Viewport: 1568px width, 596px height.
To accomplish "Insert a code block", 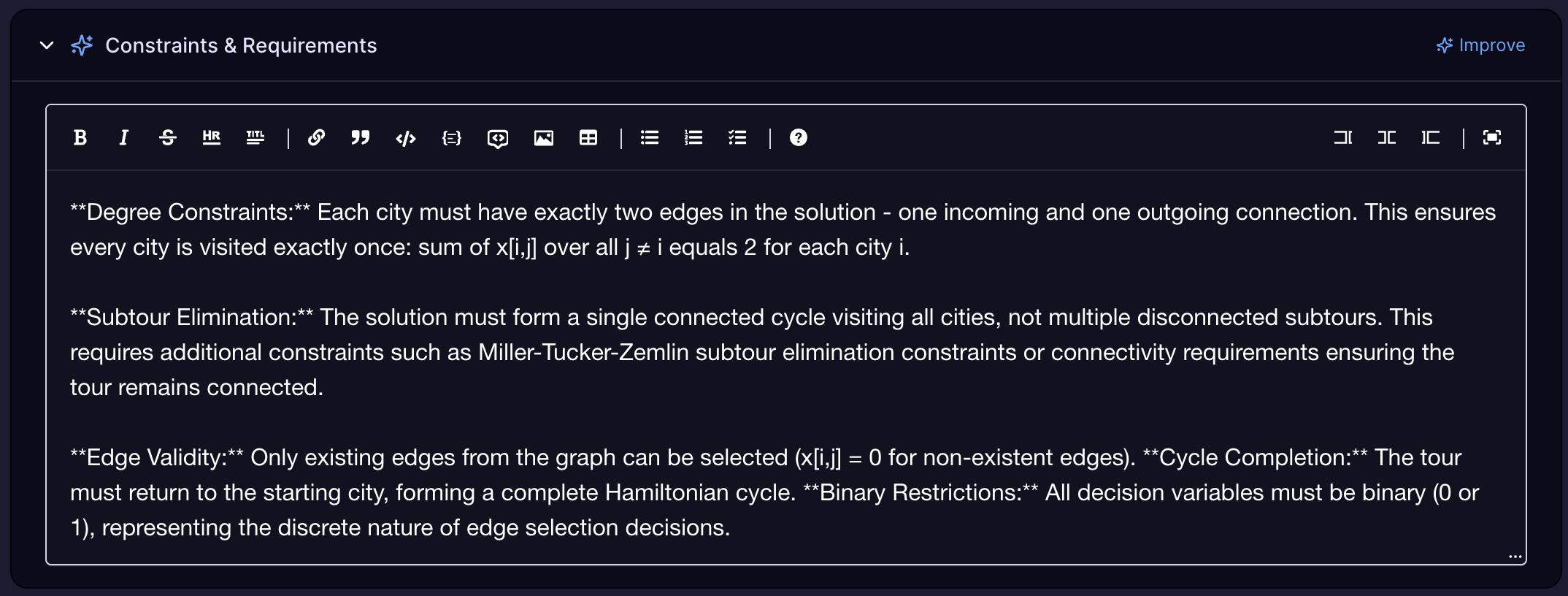I will (452, 137).
